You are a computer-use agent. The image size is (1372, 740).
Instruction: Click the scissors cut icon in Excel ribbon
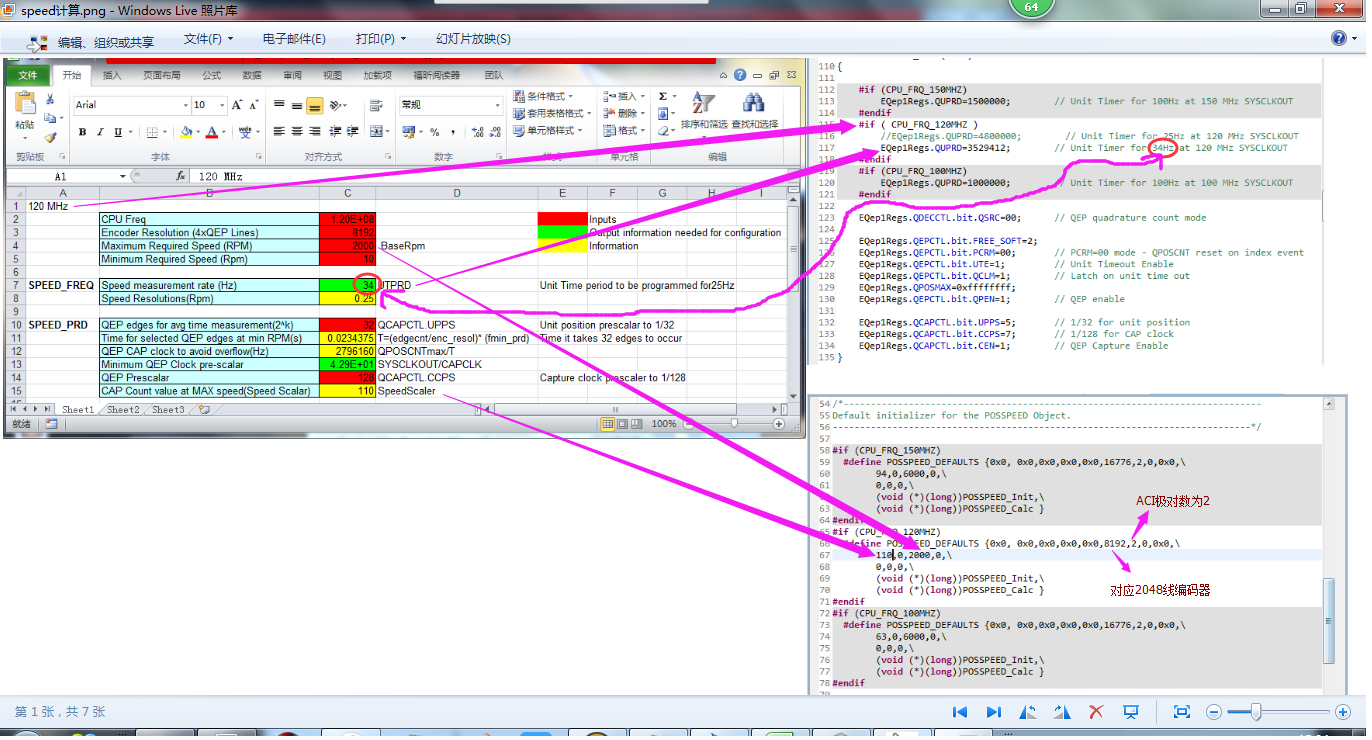click(50, 100)
